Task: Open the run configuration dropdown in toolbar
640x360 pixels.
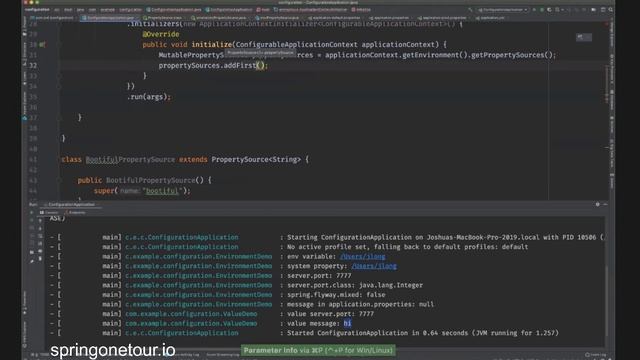Action: pyautogui.click(x=503, y=9)
